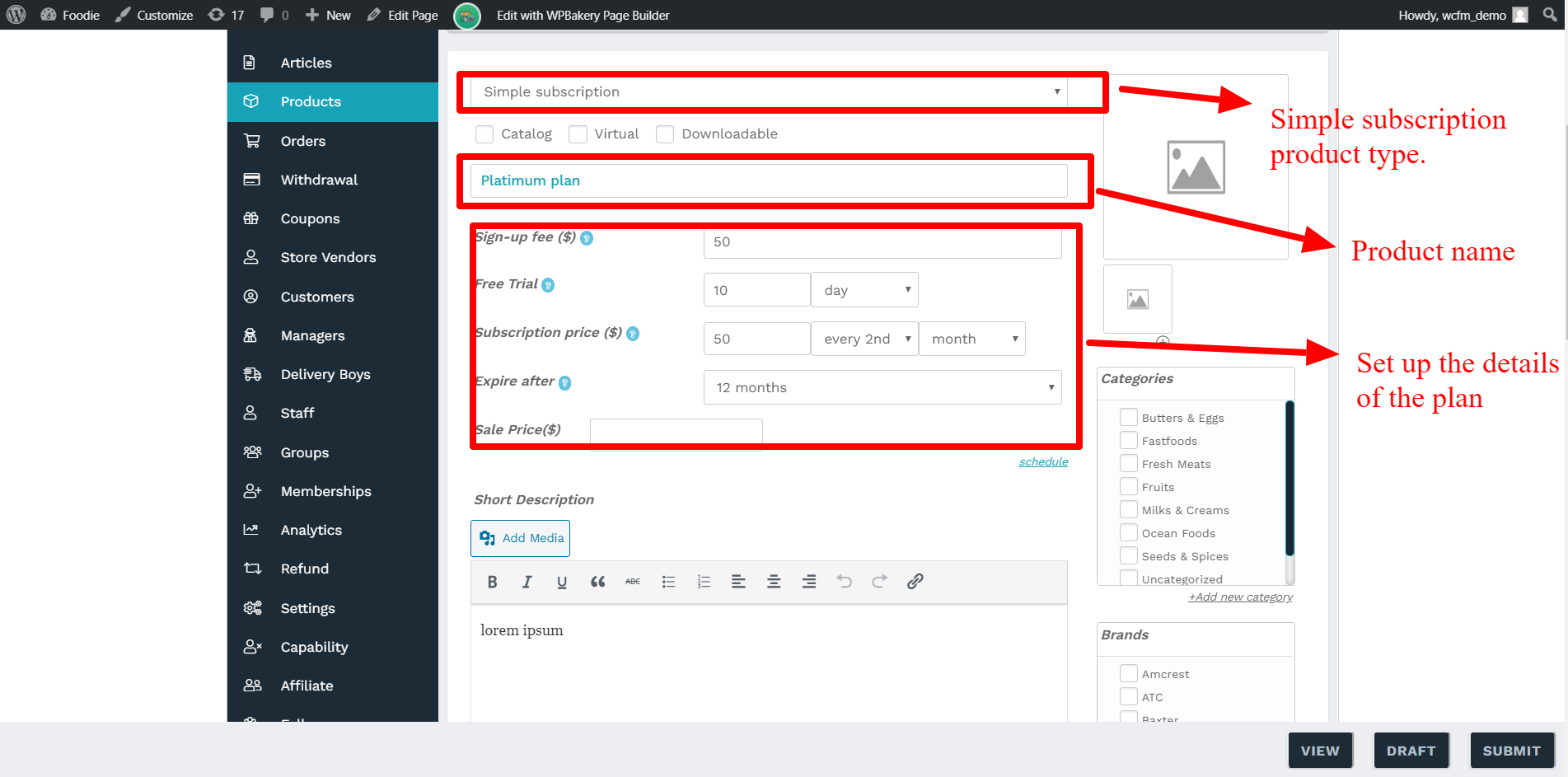The width and height of the screenshot is (1568, 777).
Task: Open search via the admin bar magnifier icon
Action: (1550, 15)
